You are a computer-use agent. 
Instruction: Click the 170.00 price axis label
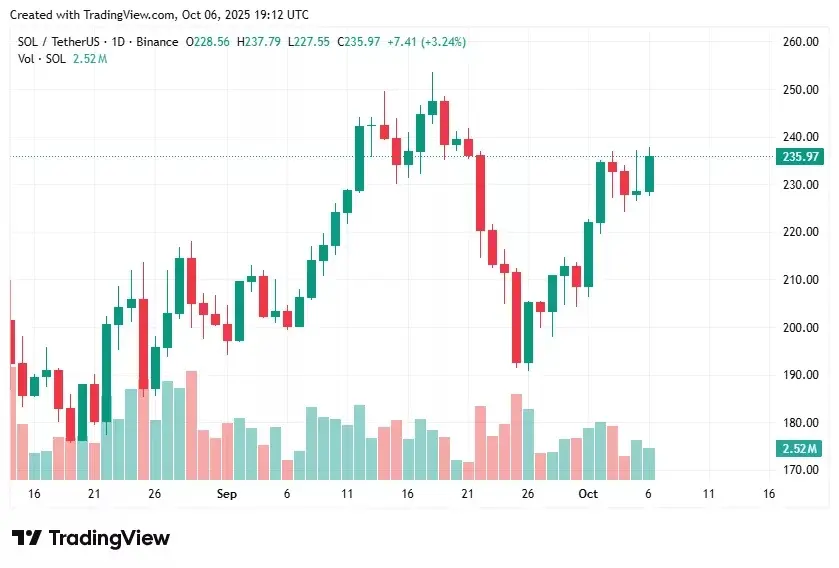800,470
